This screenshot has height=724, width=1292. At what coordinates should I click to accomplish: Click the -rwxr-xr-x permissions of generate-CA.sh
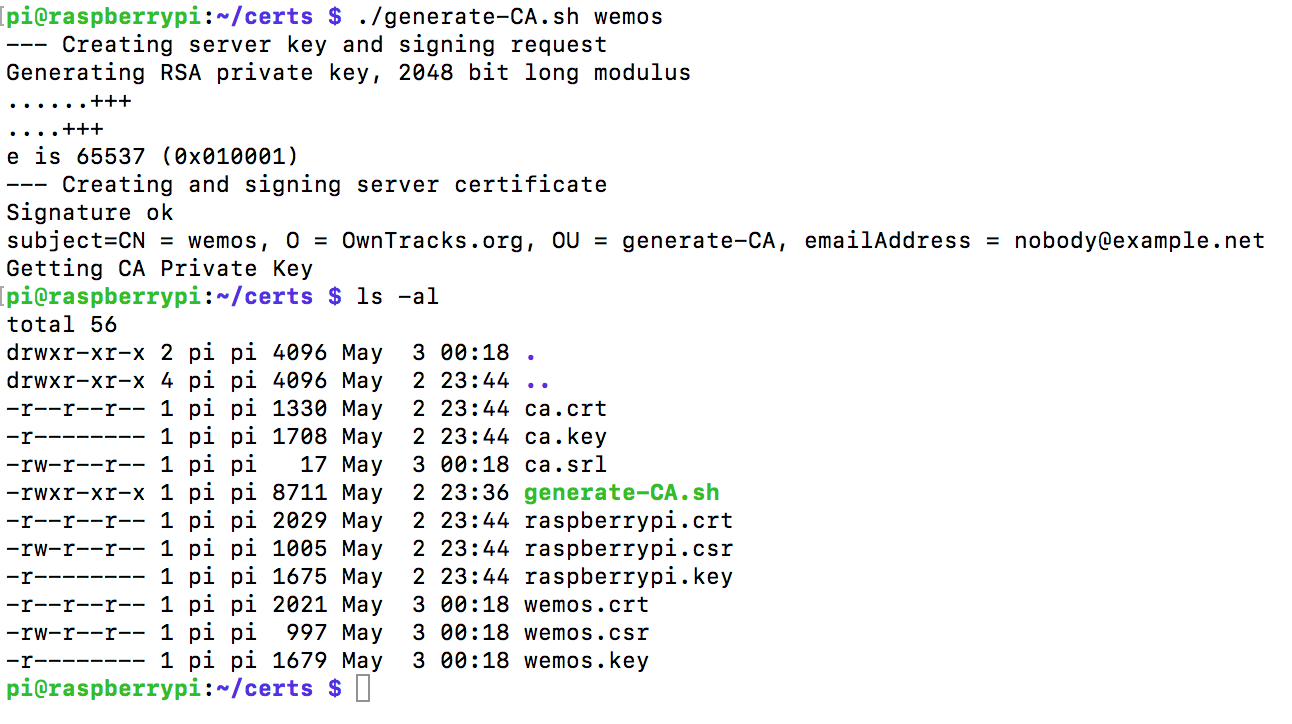(75, 493)
